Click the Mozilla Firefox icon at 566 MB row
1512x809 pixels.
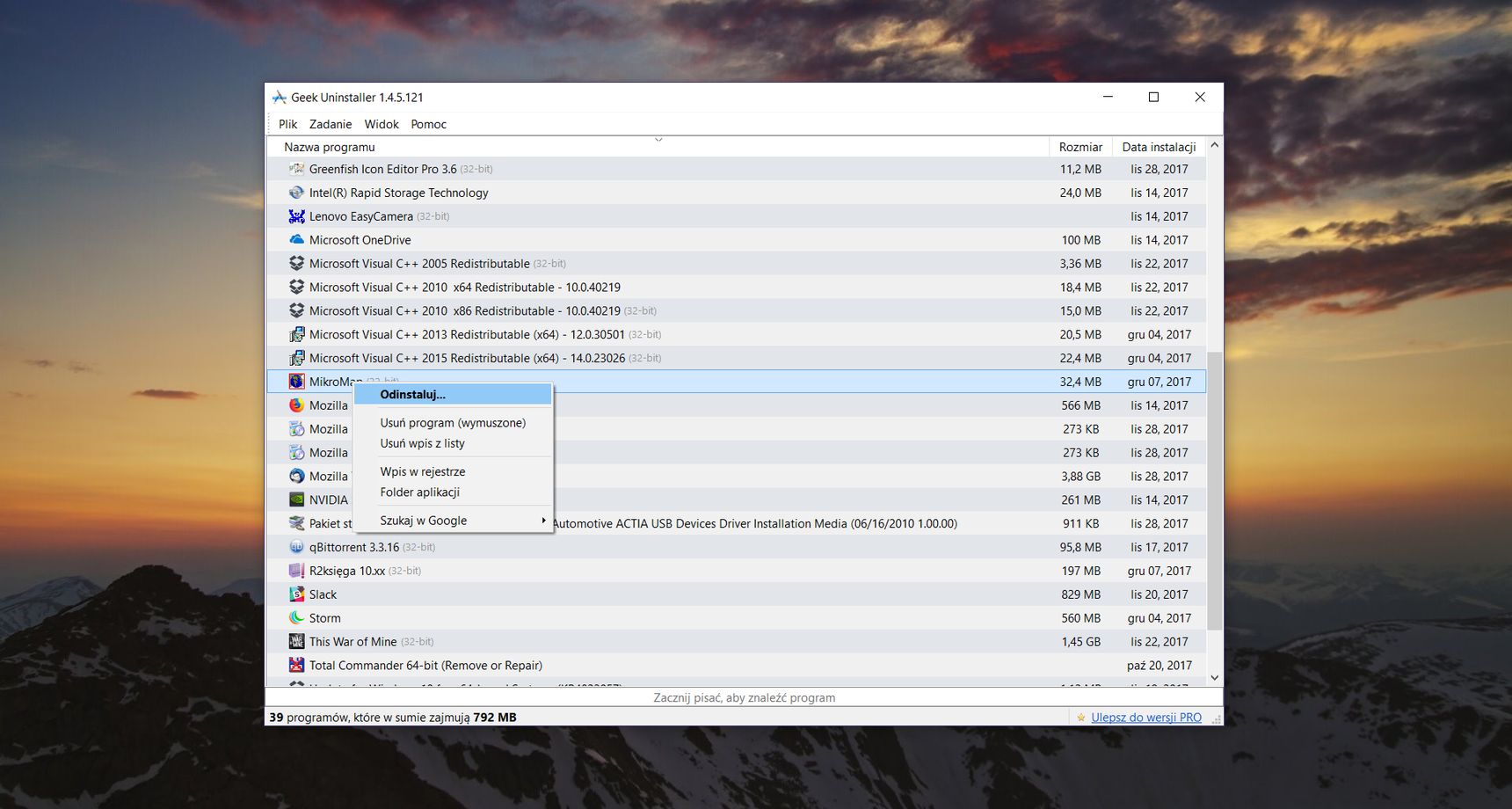pos(296,405)
